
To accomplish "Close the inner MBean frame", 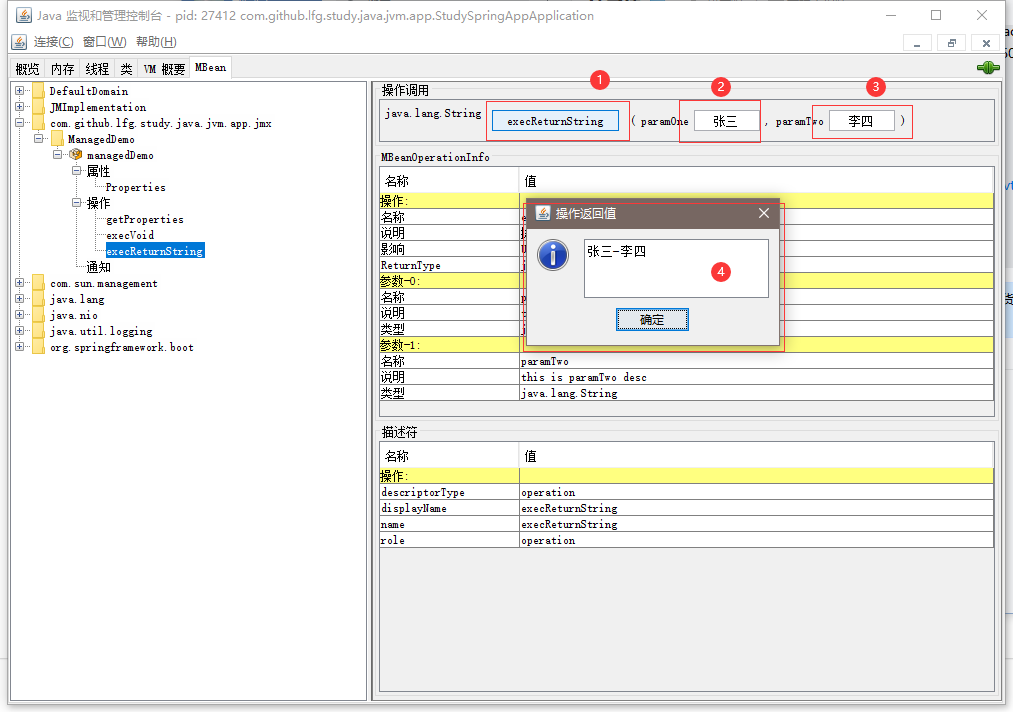I will pyautogui.click(x=986, y=43).
